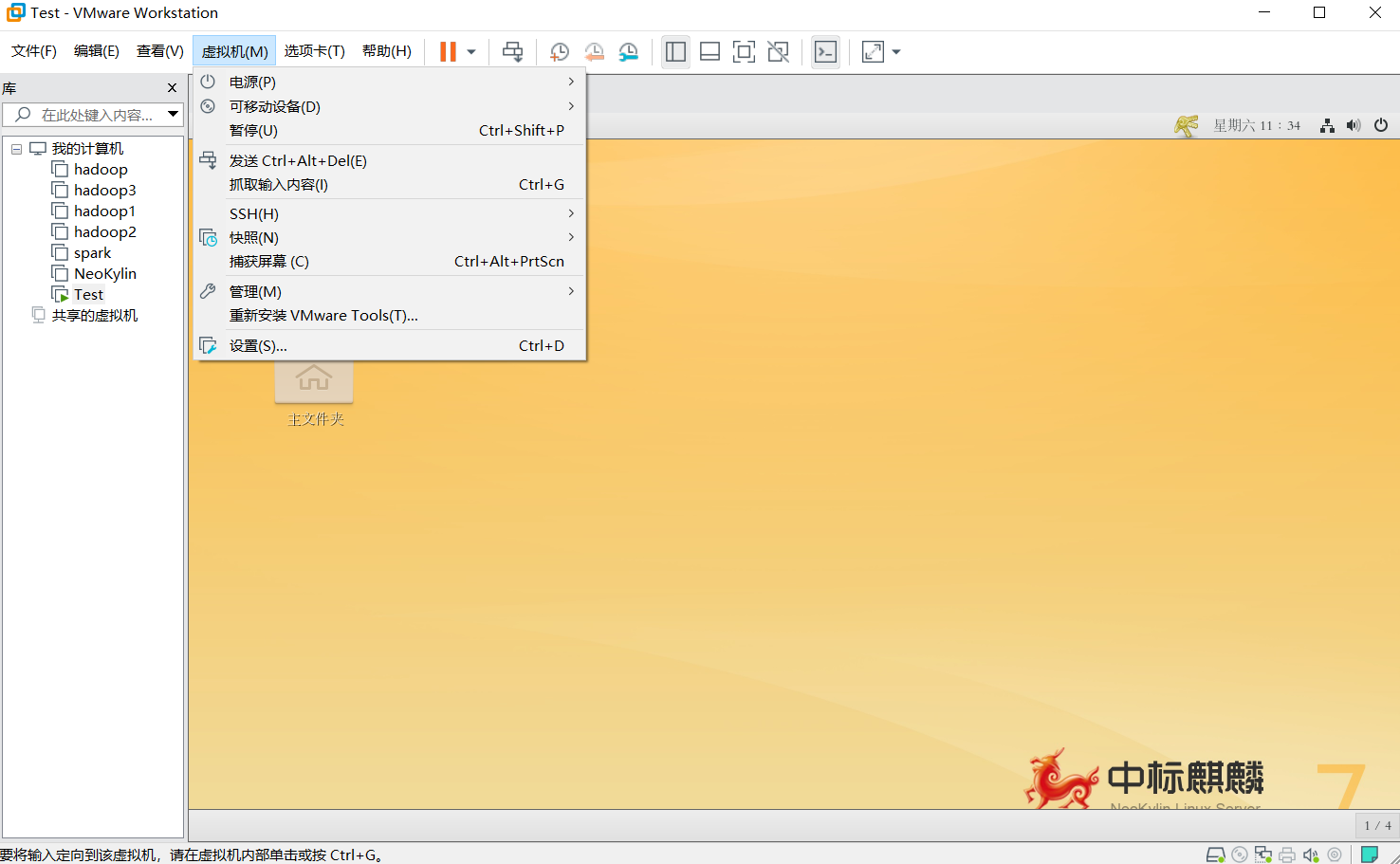
Task: Open the 帮助(H) menu
Action: point(387,51)
